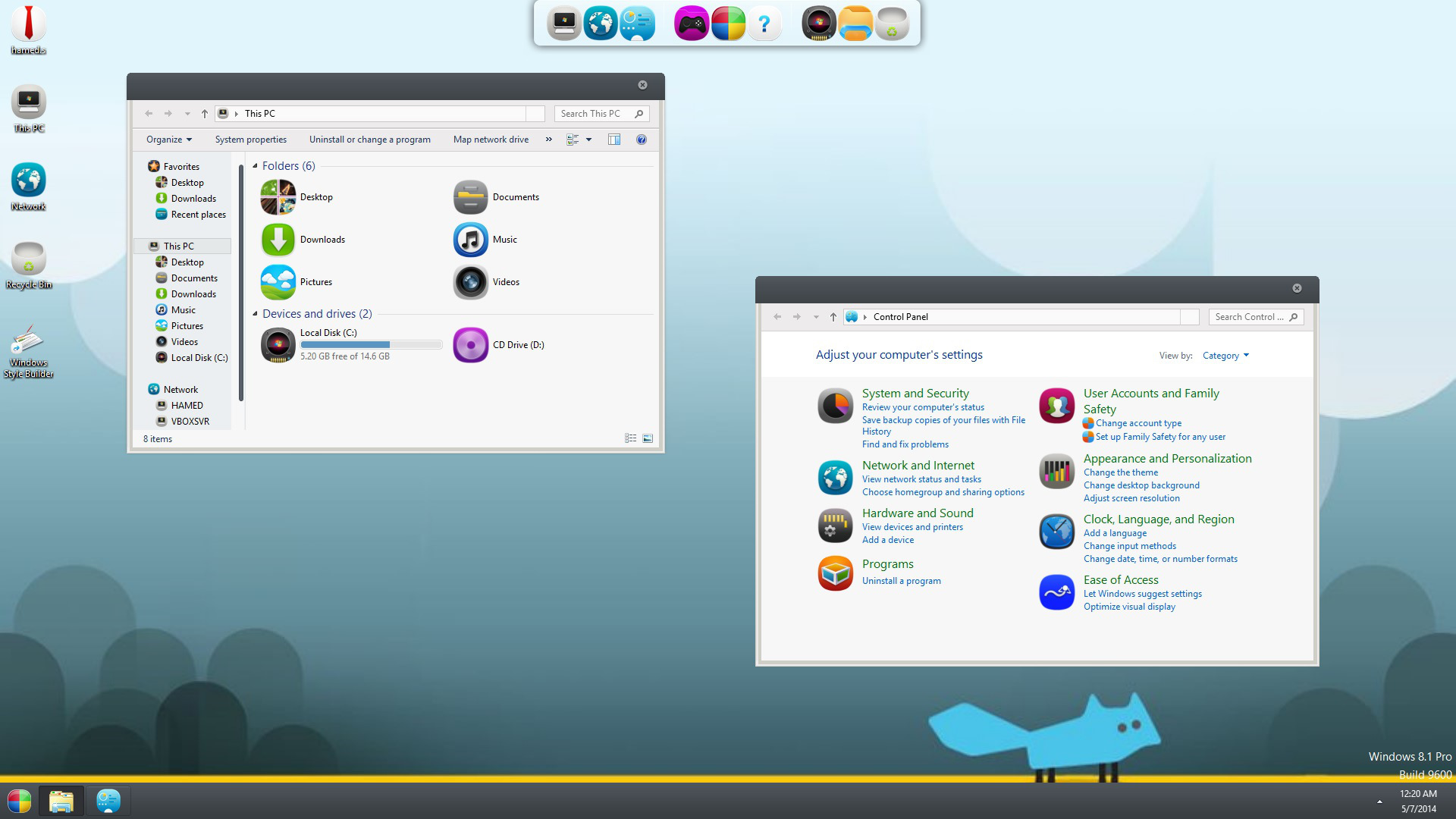Expand the View options chevron in File Explorer

coord(590,139)
